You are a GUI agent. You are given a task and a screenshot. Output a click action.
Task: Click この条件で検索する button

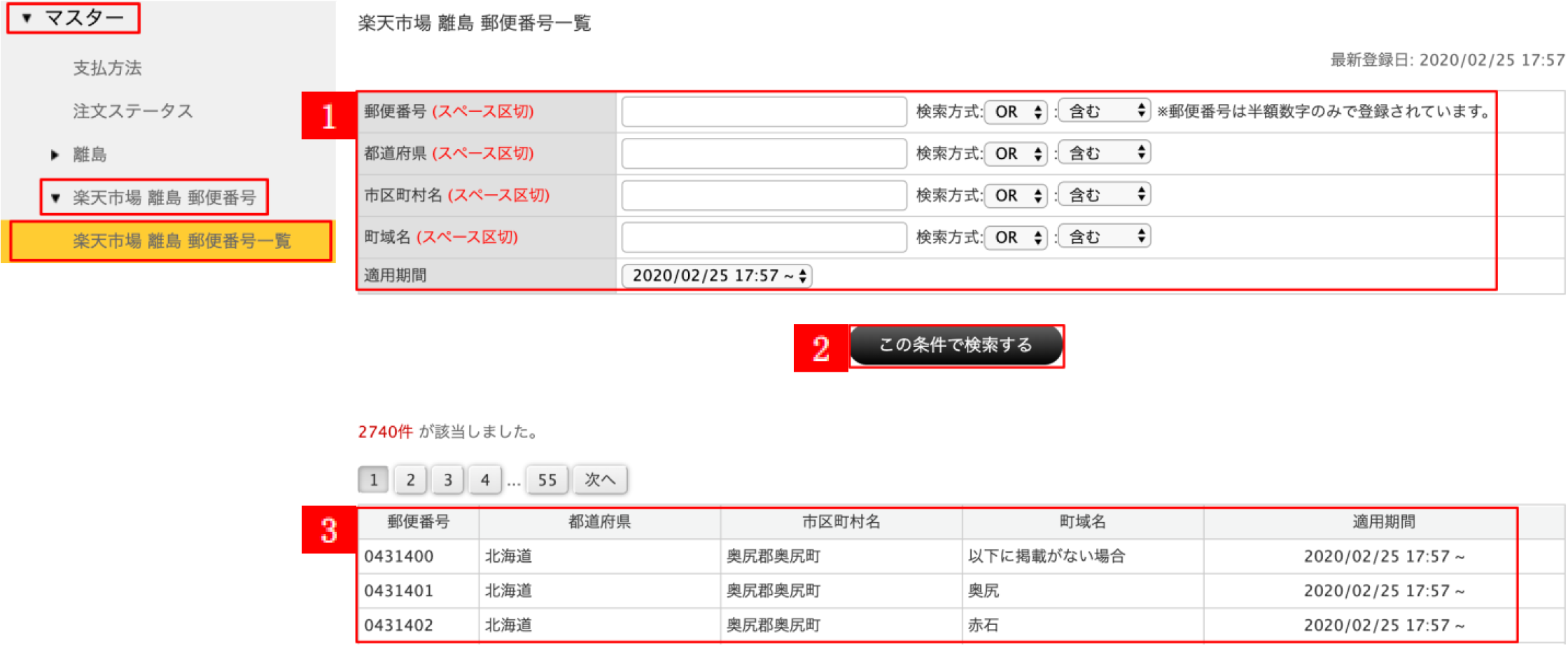tap(956, 345)
